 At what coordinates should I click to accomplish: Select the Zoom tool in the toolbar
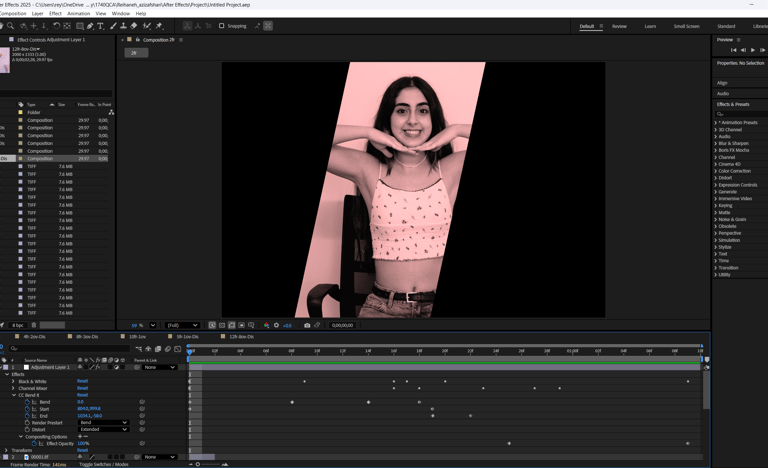10,26
